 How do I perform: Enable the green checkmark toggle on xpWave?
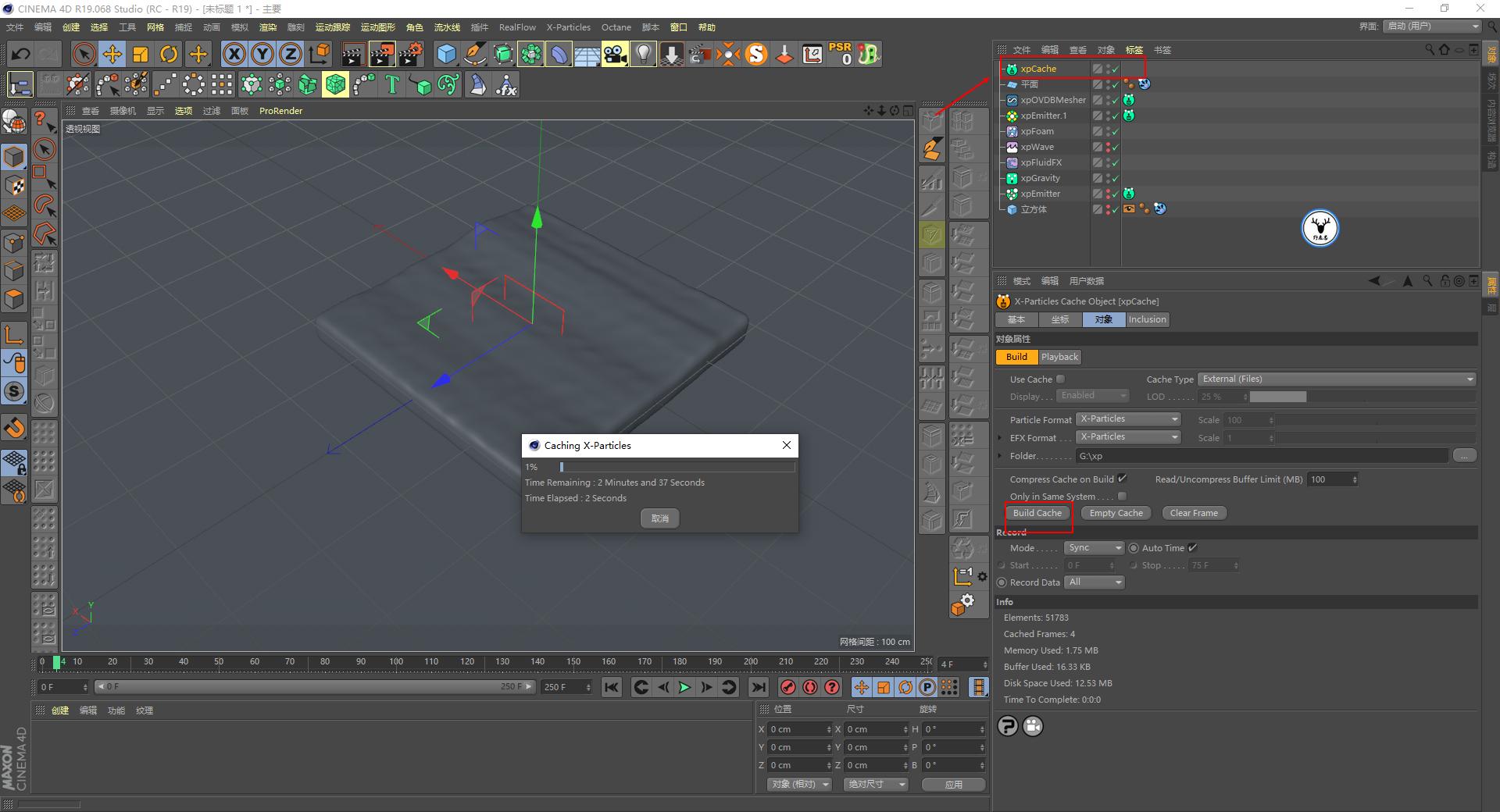pyautogui.click(x=1115, y=147)
